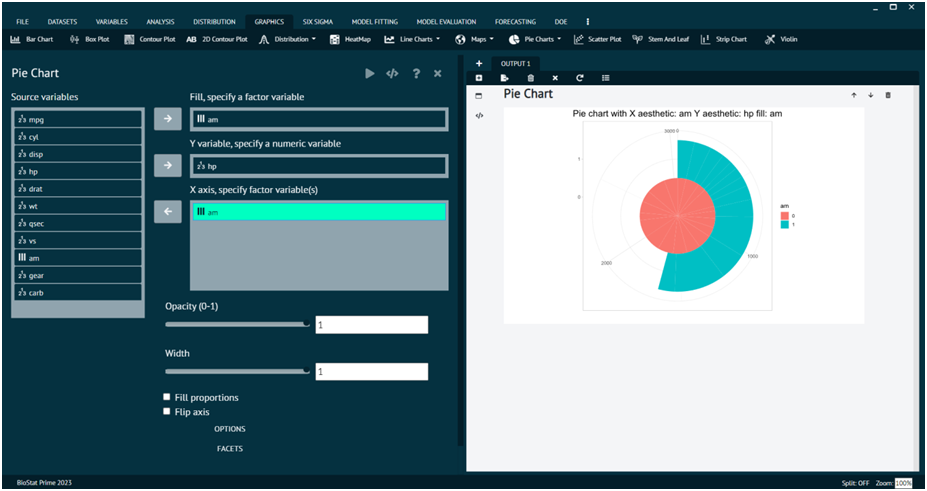Switch to the VARIABLES tab

point(112,22)
